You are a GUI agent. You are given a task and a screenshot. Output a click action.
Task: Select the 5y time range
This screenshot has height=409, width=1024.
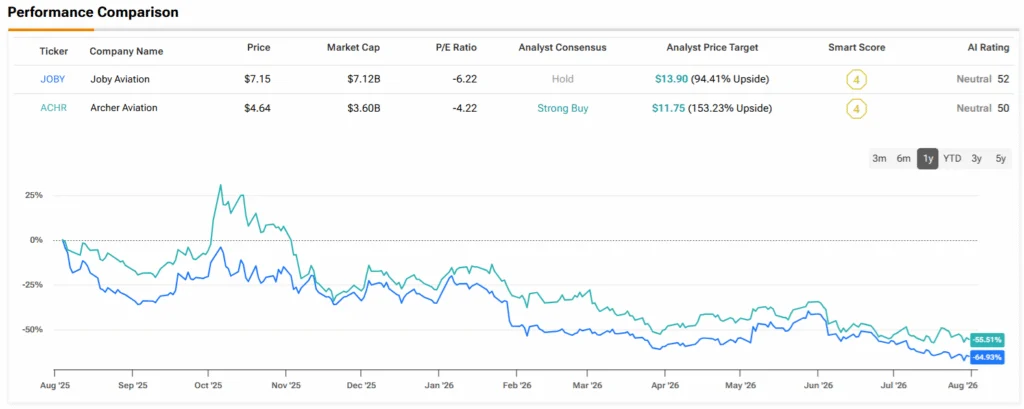tap(1000, 159)
